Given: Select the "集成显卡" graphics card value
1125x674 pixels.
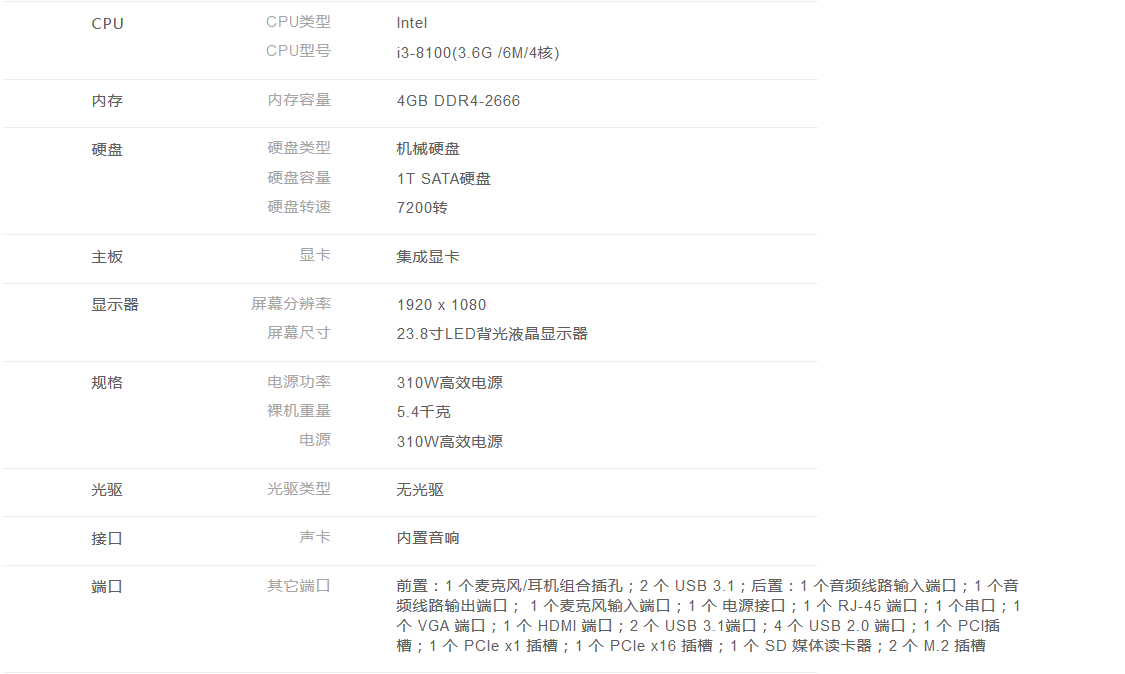Looking at the screenshot, I should coord(428,257).
